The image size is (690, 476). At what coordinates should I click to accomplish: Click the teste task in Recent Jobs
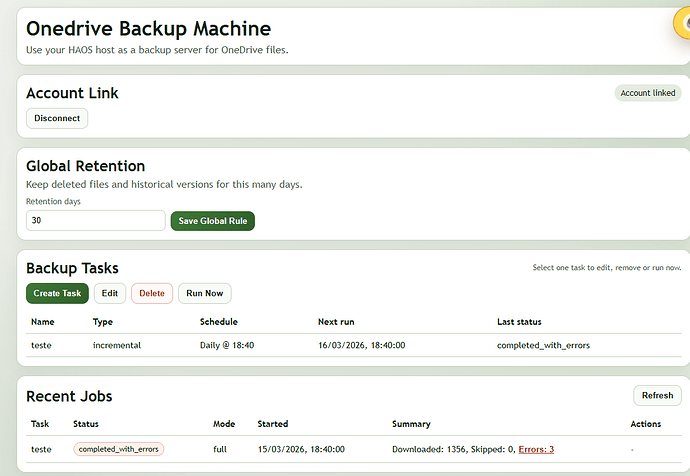[x=41, y=449]
